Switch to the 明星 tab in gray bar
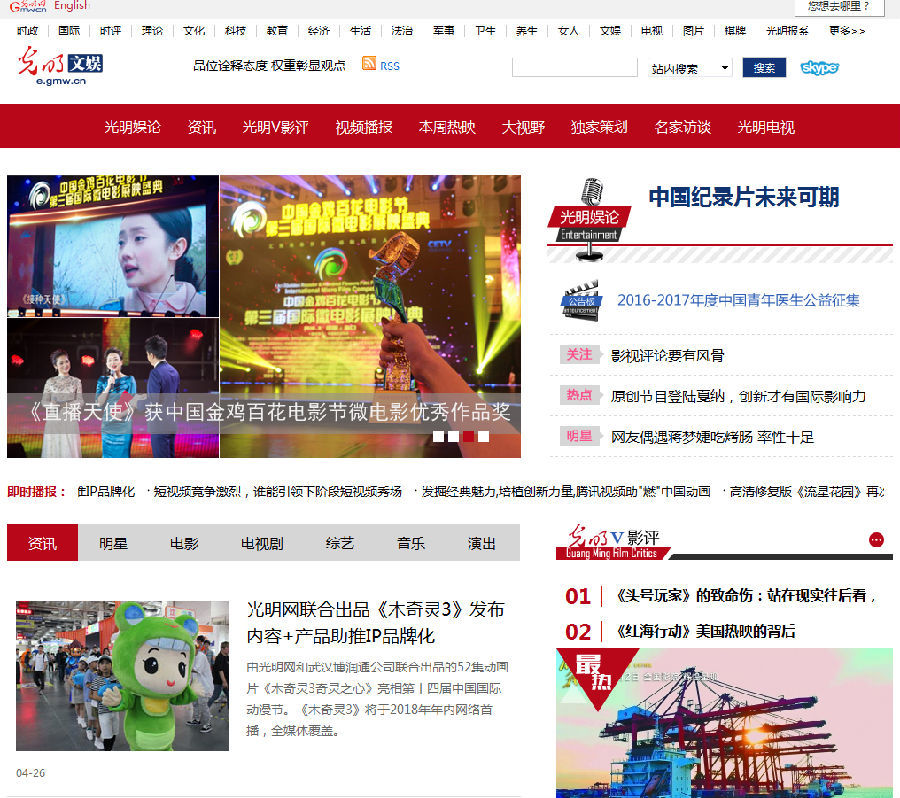900x798 pixels. [114, 543]
